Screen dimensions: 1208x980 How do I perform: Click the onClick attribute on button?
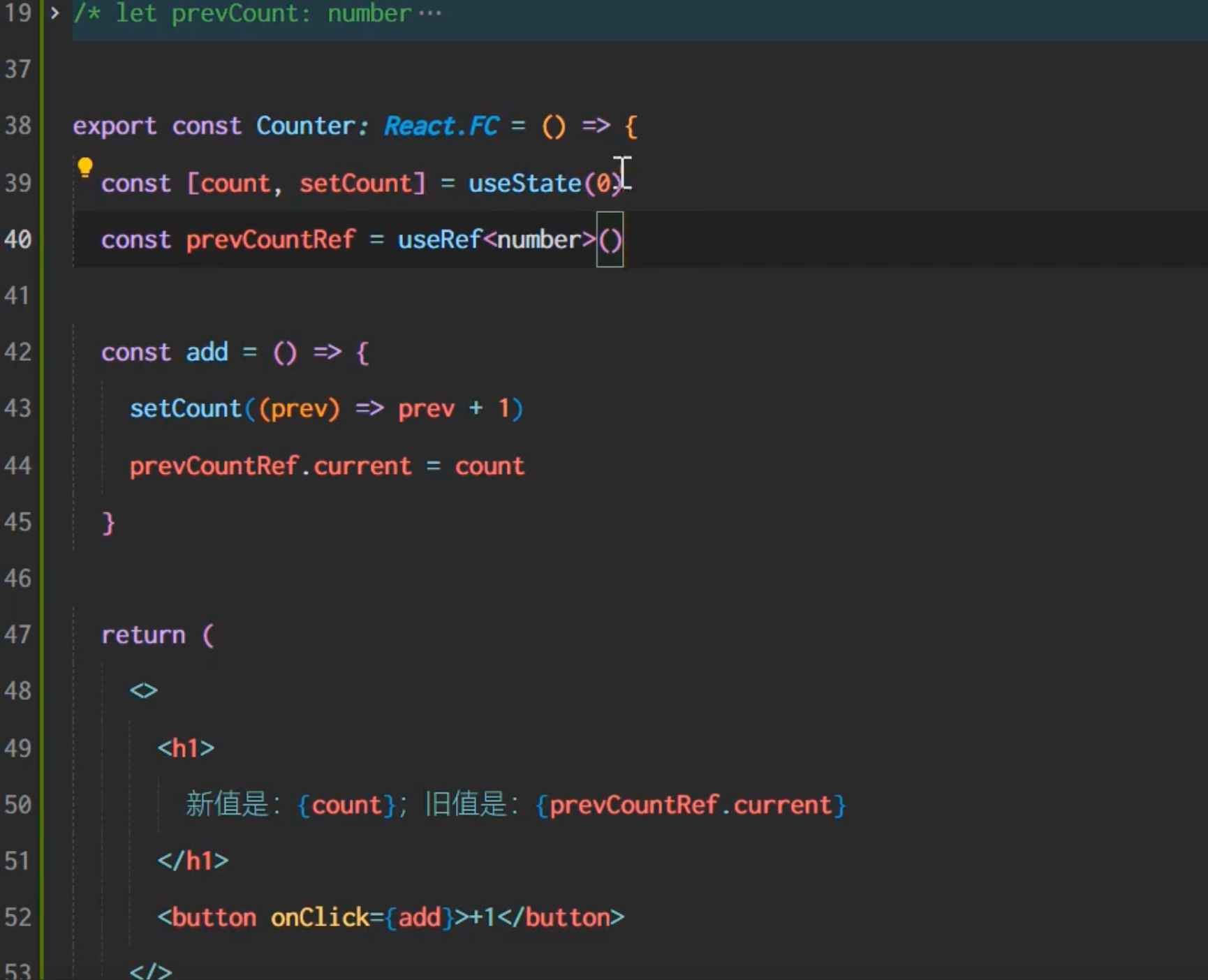pos(319,917)
